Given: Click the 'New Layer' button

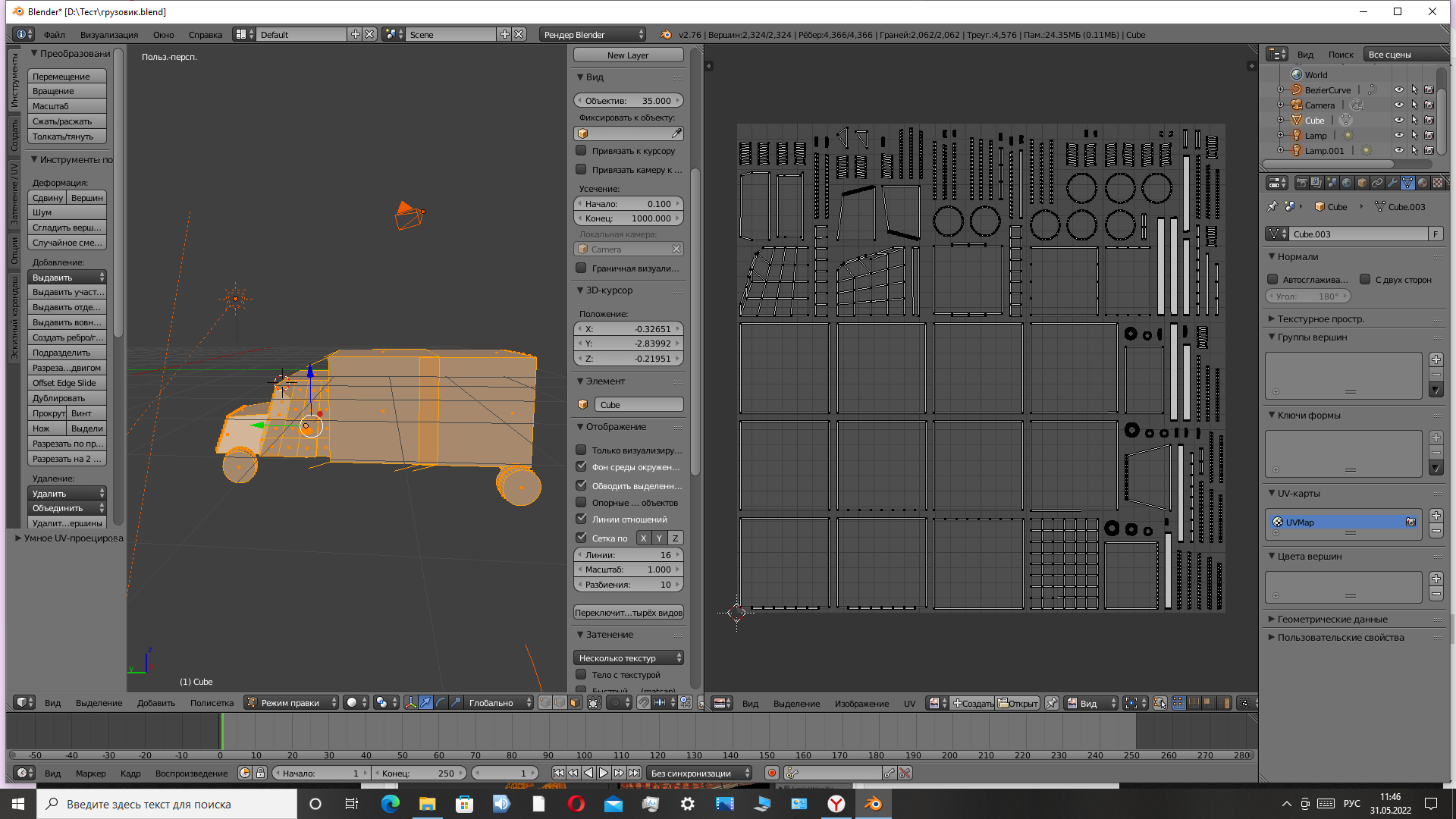Looking at the screenshot, I should point(628,55).
